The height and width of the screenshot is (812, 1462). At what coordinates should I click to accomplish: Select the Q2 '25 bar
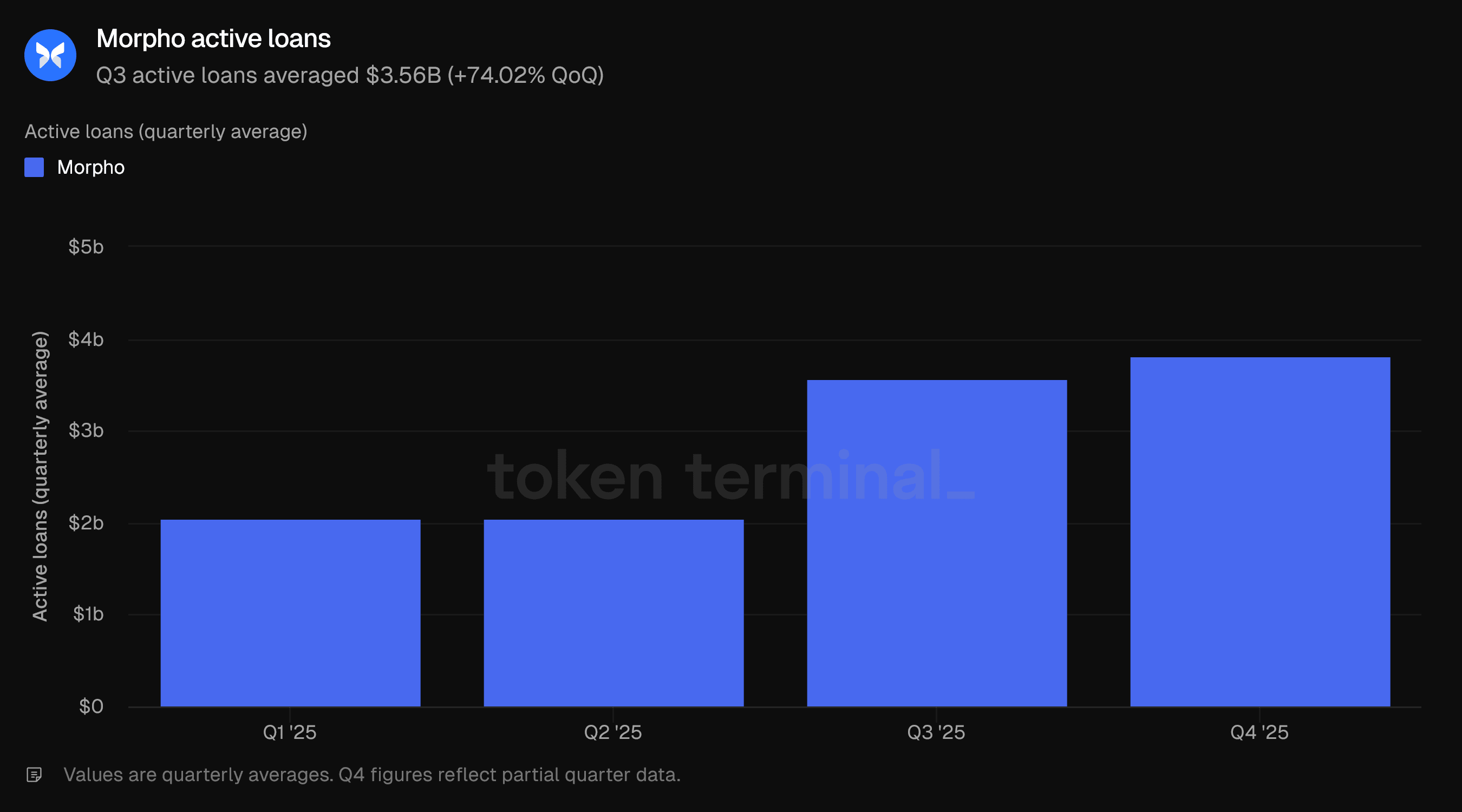(613, 613)
